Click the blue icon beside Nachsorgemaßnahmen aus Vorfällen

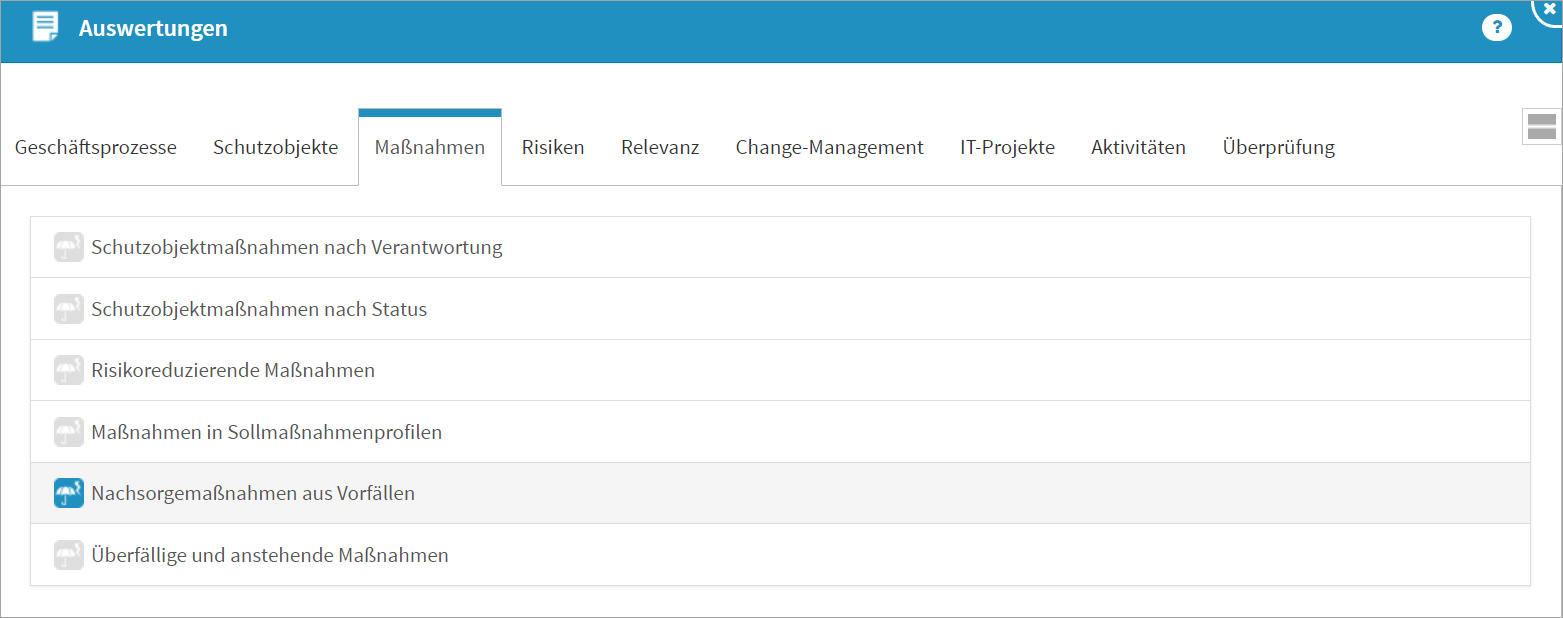(x=69, y=493)
